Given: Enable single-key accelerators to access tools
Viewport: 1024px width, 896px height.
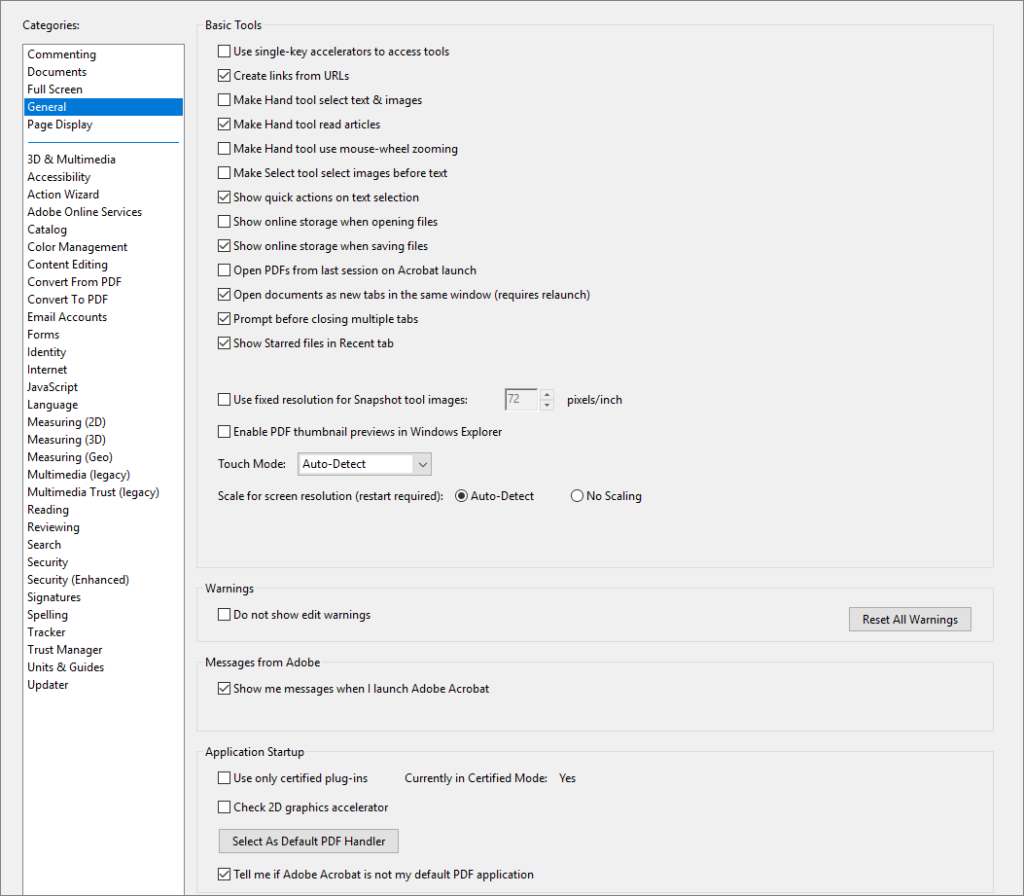Looking at the screenshot, I should pos(223,51).
